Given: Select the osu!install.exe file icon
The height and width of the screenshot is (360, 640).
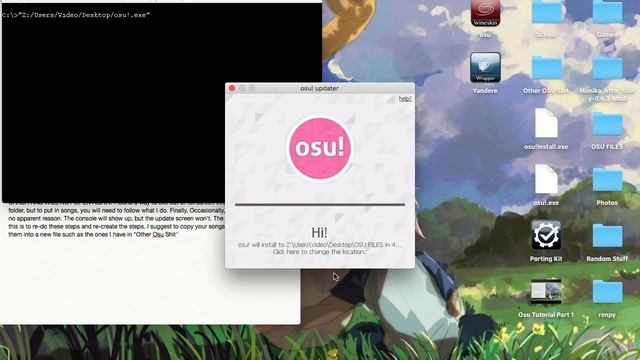Looking at the screenshot, I should tap(546, 123).
